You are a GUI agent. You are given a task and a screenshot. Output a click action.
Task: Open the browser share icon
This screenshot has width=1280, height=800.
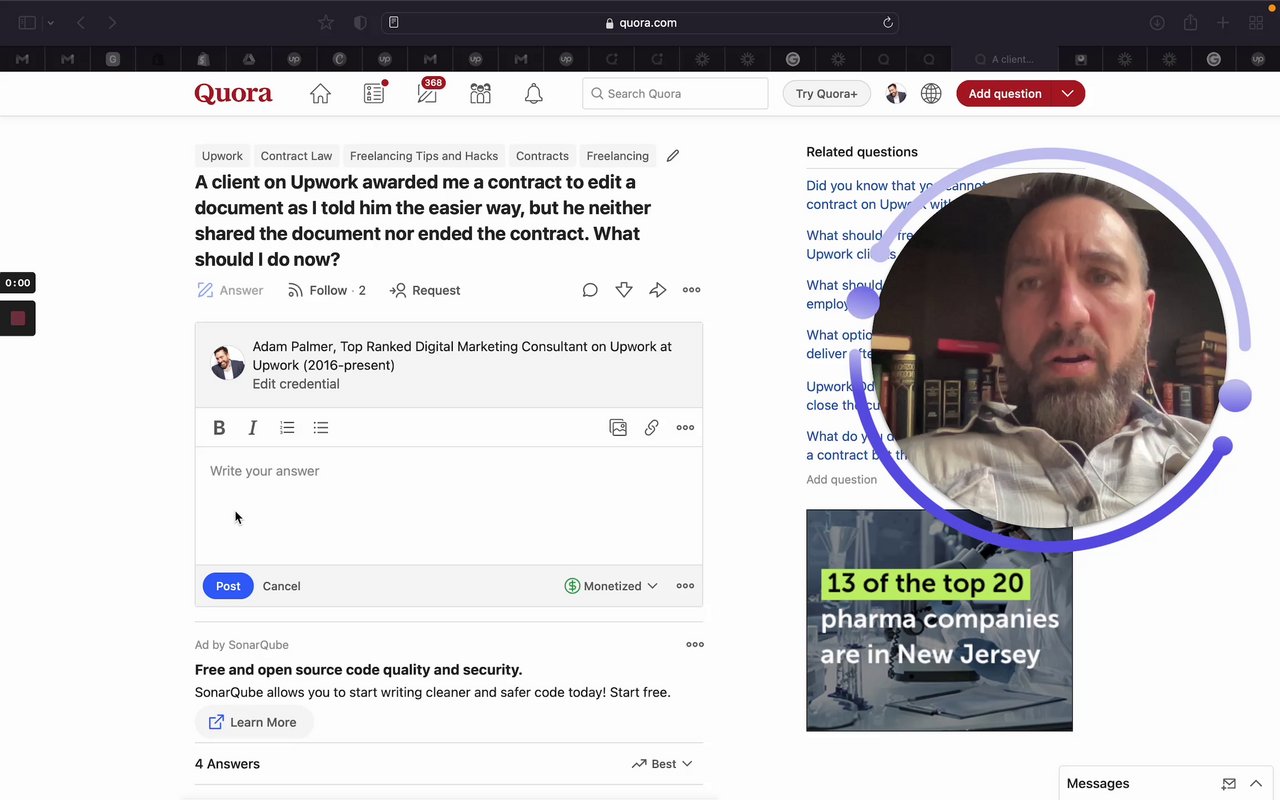click(1190, 23)
